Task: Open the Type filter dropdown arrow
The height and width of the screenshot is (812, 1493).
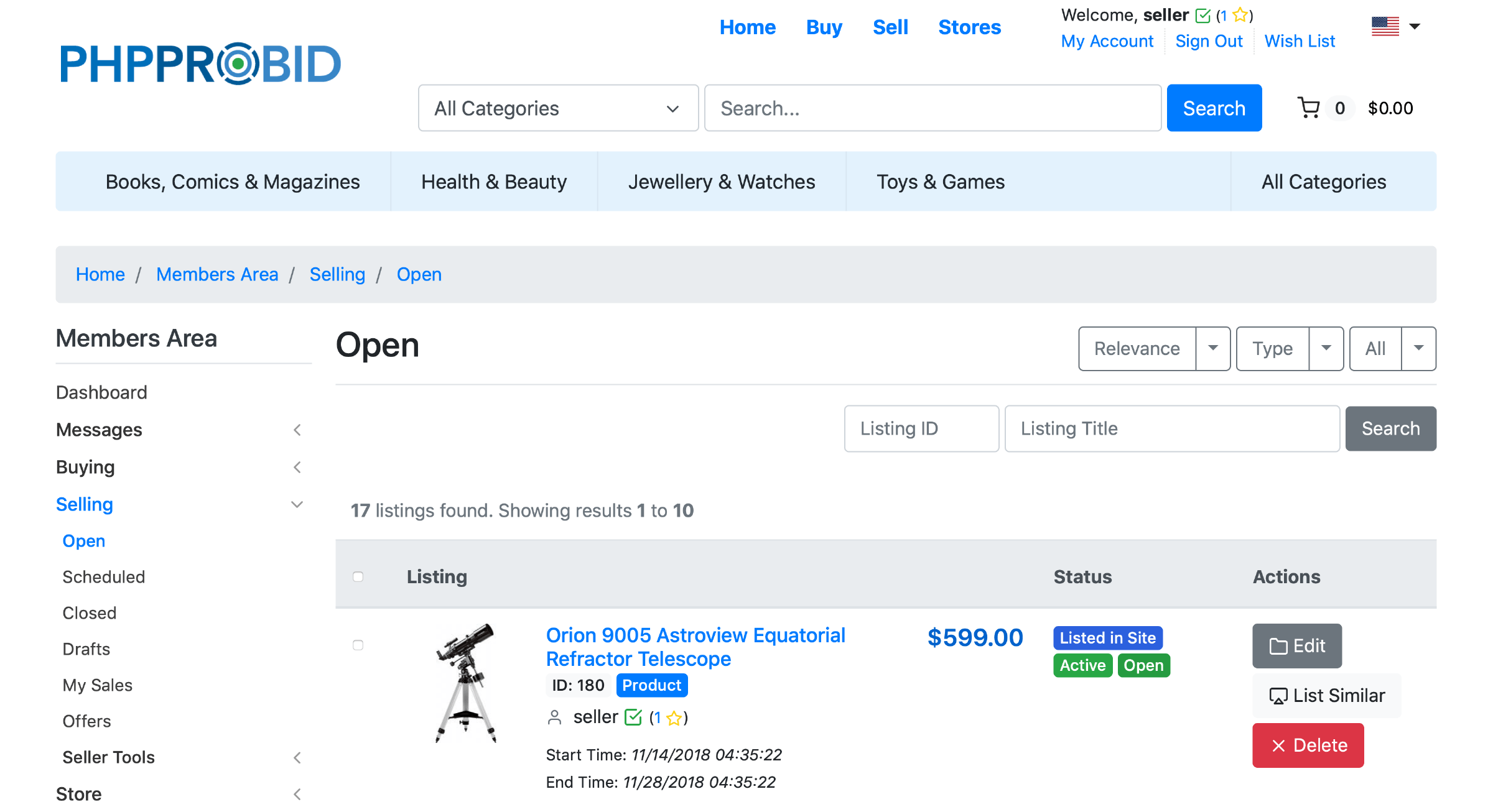Action: 1326,348
